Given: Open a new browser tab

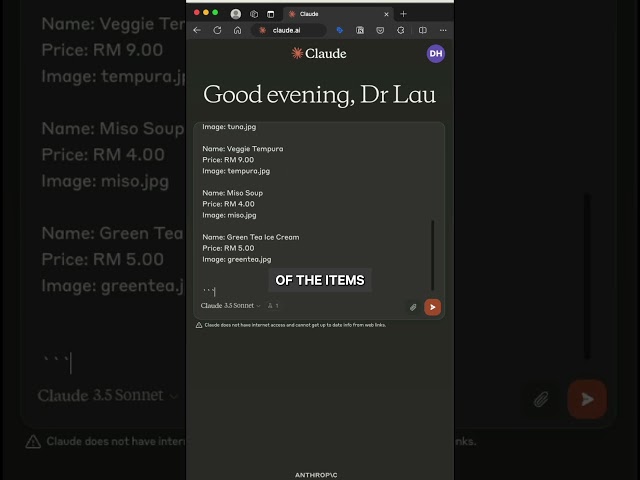Looking at the screenshot, I should point(403,14).
